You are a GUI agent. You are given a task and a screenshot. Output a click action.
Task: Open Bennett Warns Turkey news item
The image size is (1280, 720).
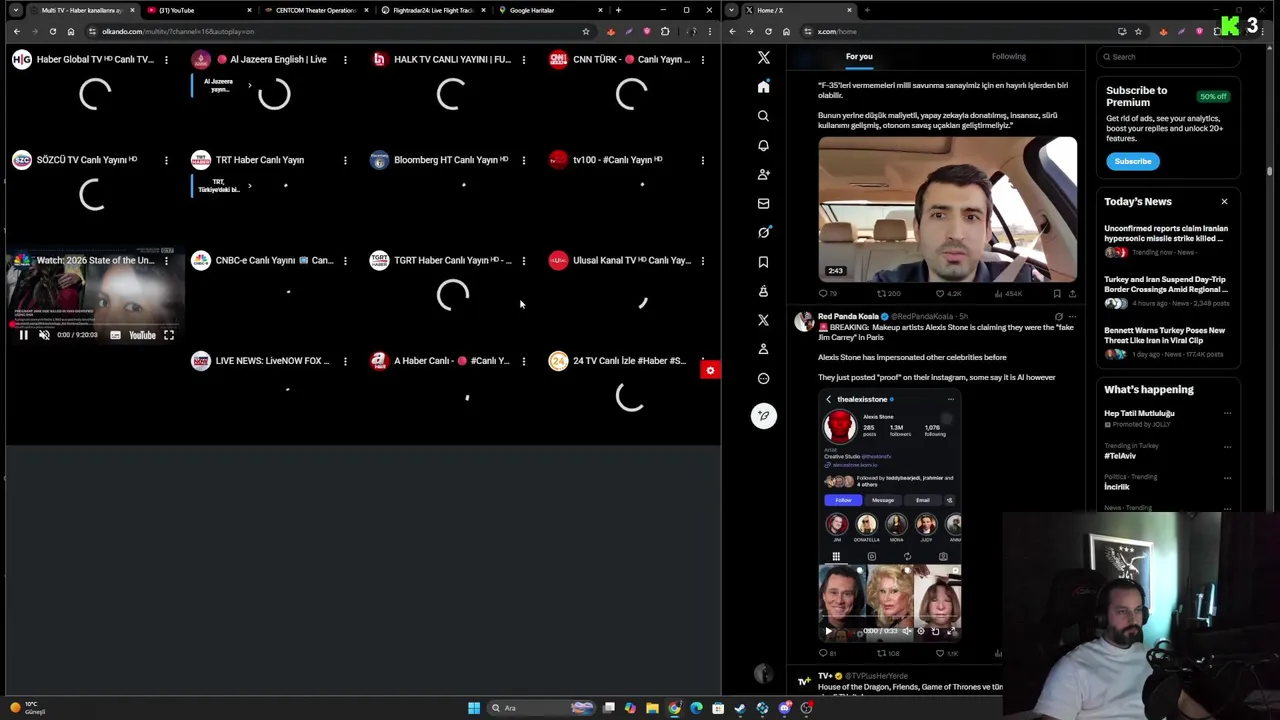point(1167,342)
